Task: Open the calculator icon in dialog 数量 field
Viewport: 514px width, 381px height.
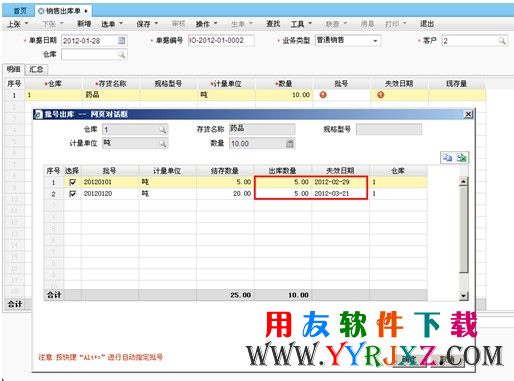Action: [x=290, y=144]
